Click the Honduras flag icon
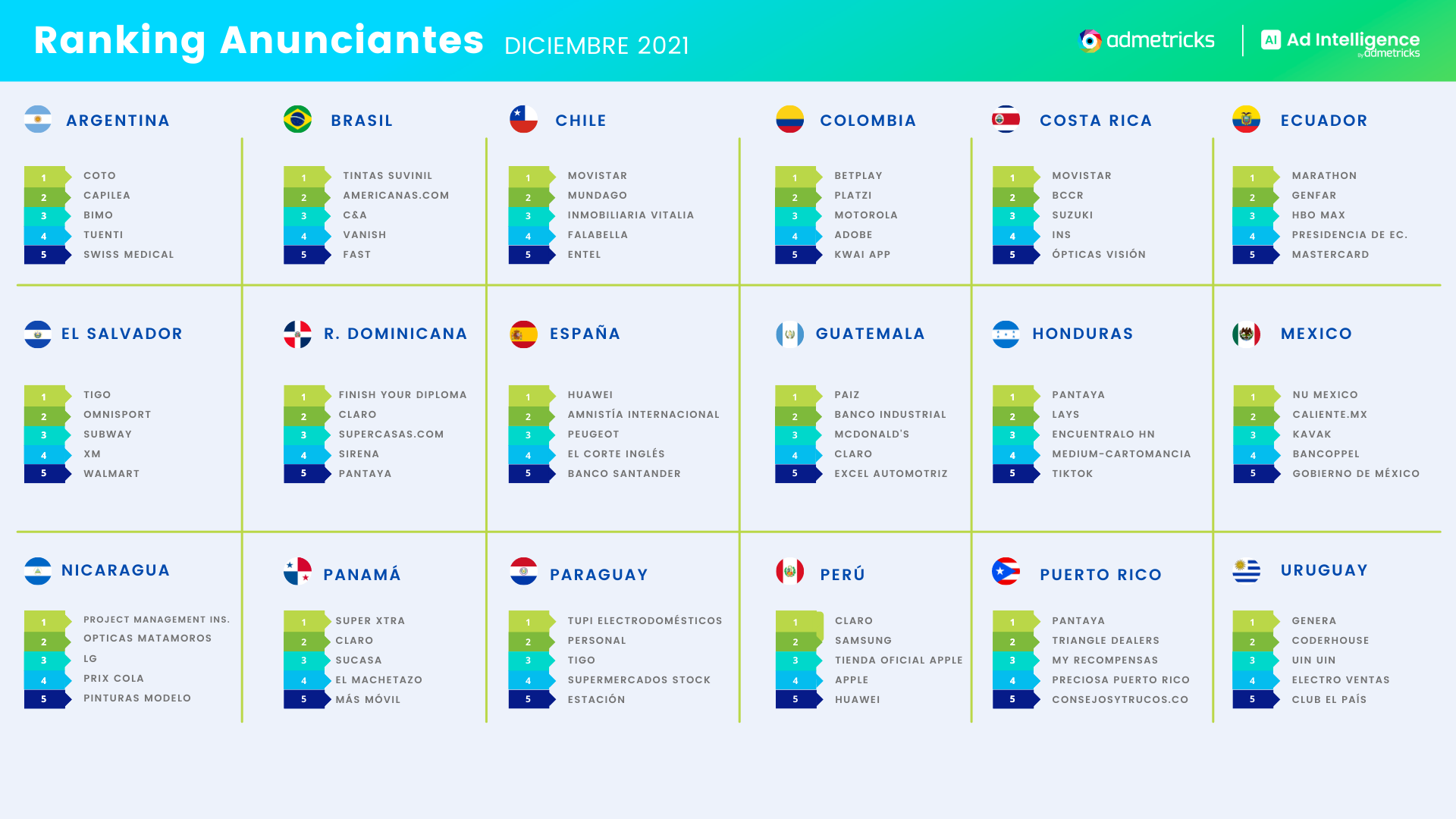Viewport: 1456px width, 819px height. pos(1006,334)
